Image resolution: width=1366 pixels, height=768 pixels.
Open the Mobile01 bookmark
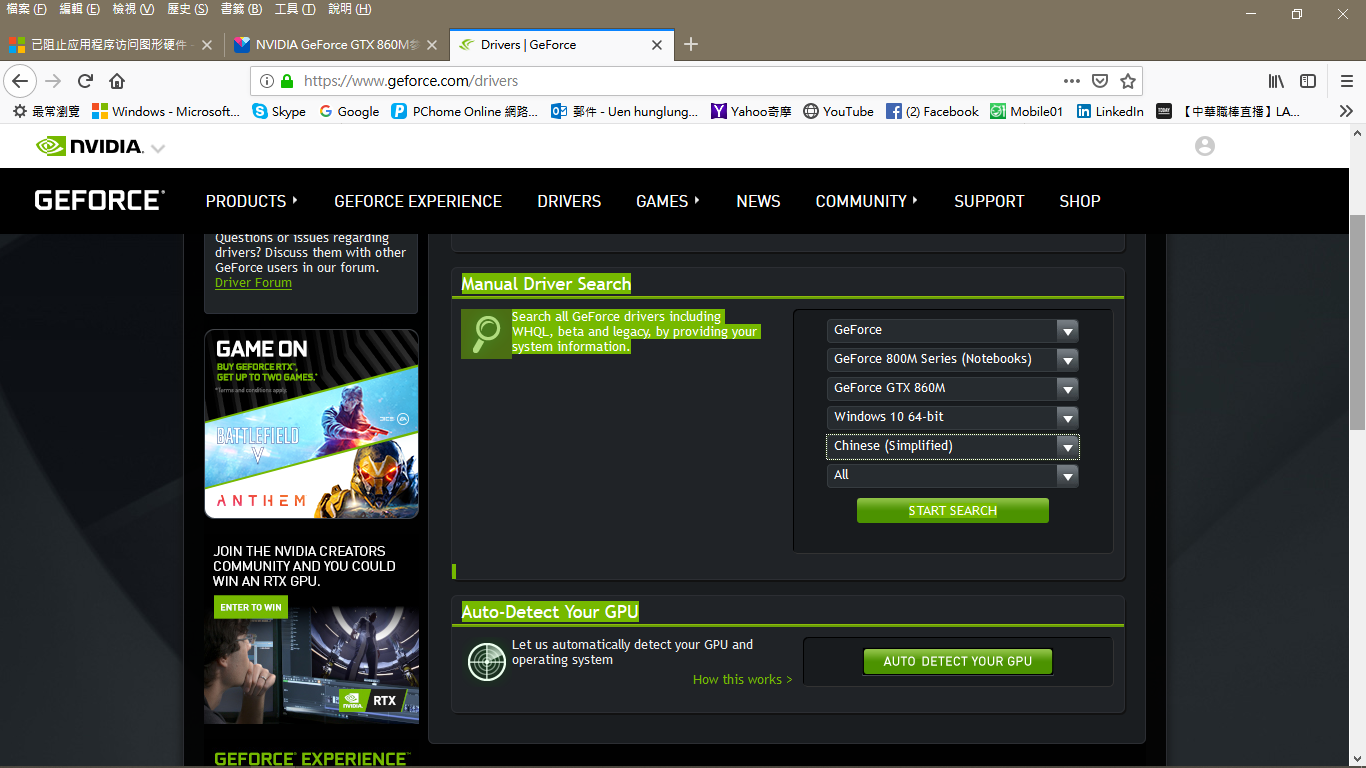pyautogui.click(x=1027, y=111)
